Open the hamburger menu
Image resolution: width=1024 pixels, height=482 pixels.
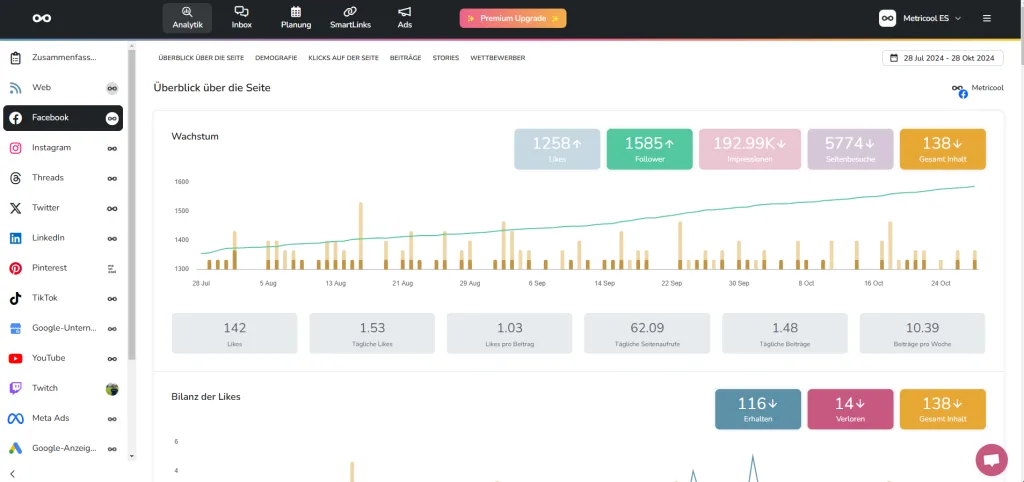987,18
